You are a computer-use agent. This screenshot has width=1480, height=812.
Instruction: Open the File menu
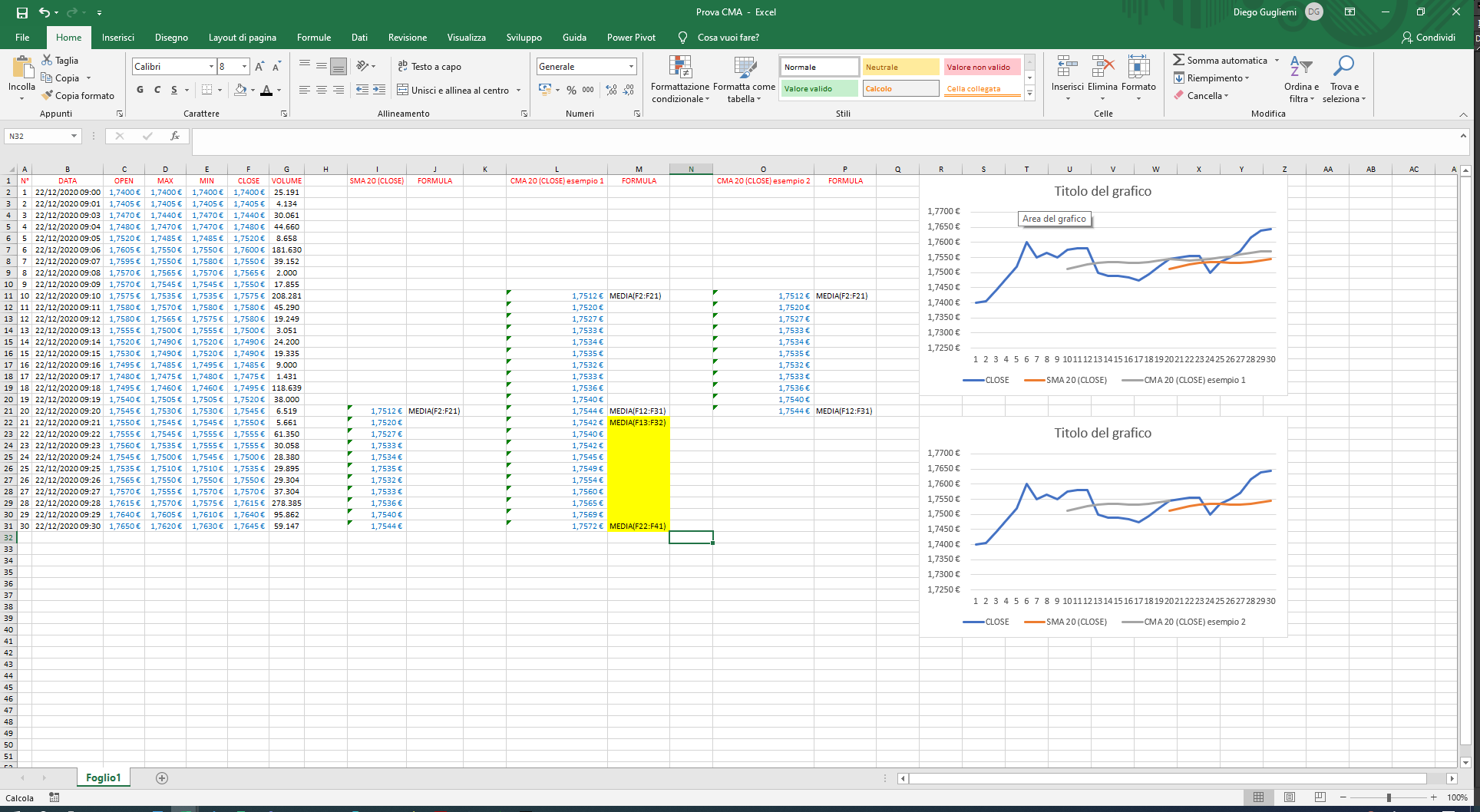click(x=22, y=38)
